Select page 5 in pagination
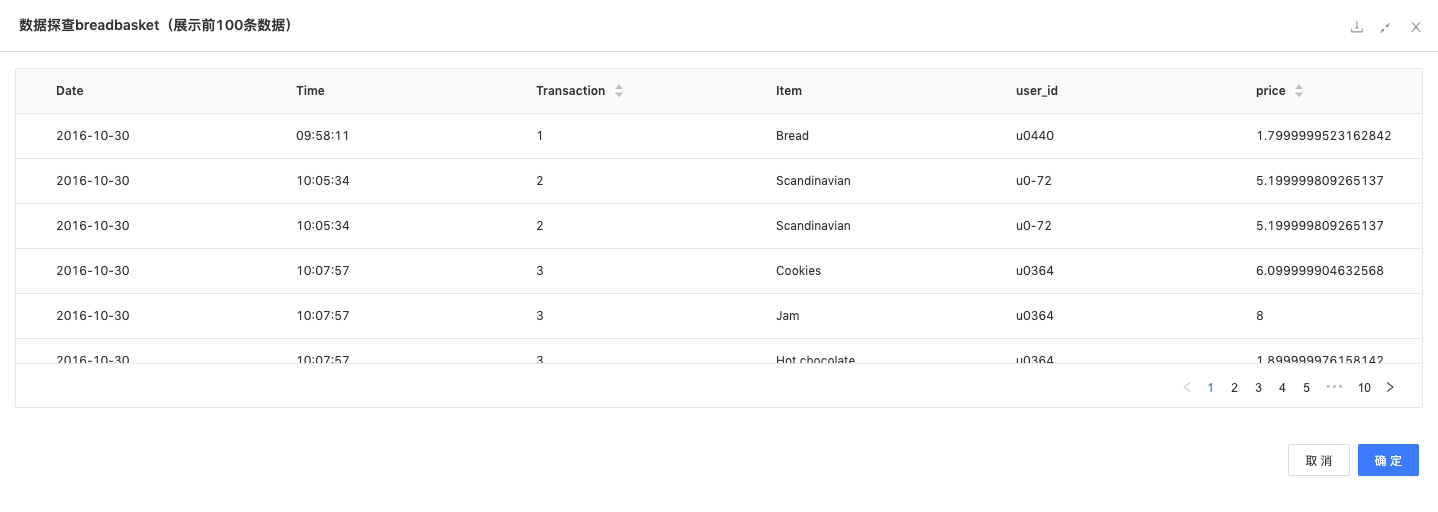Image resolution: width=1438 pixels, height=512 pixels. point(1307,387)
